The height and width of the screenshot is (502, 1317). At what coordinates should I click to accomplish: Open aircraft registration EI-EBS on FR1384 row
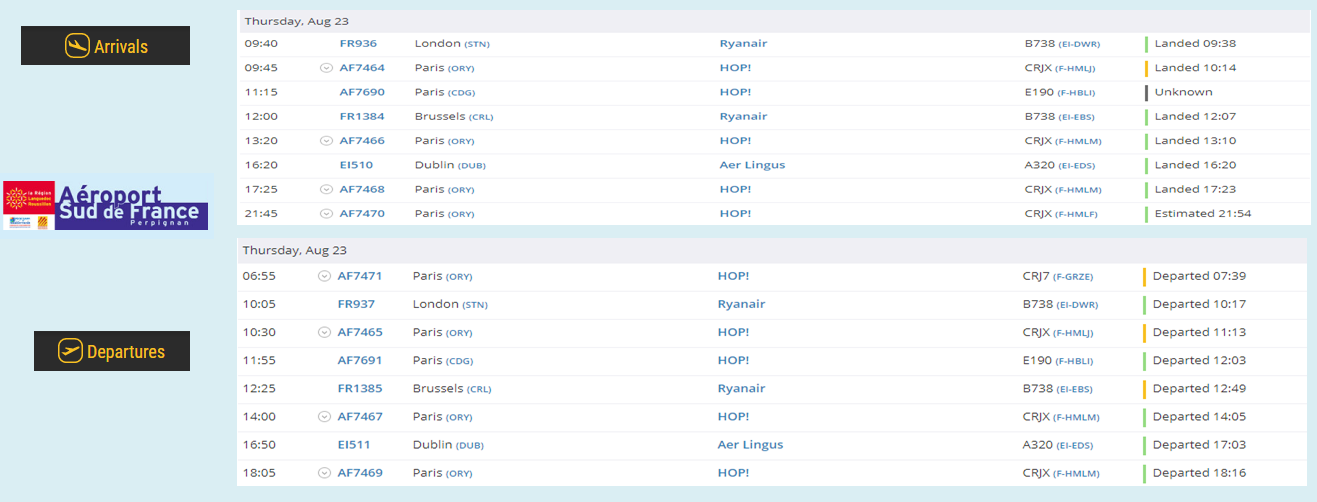(1077, 117)
